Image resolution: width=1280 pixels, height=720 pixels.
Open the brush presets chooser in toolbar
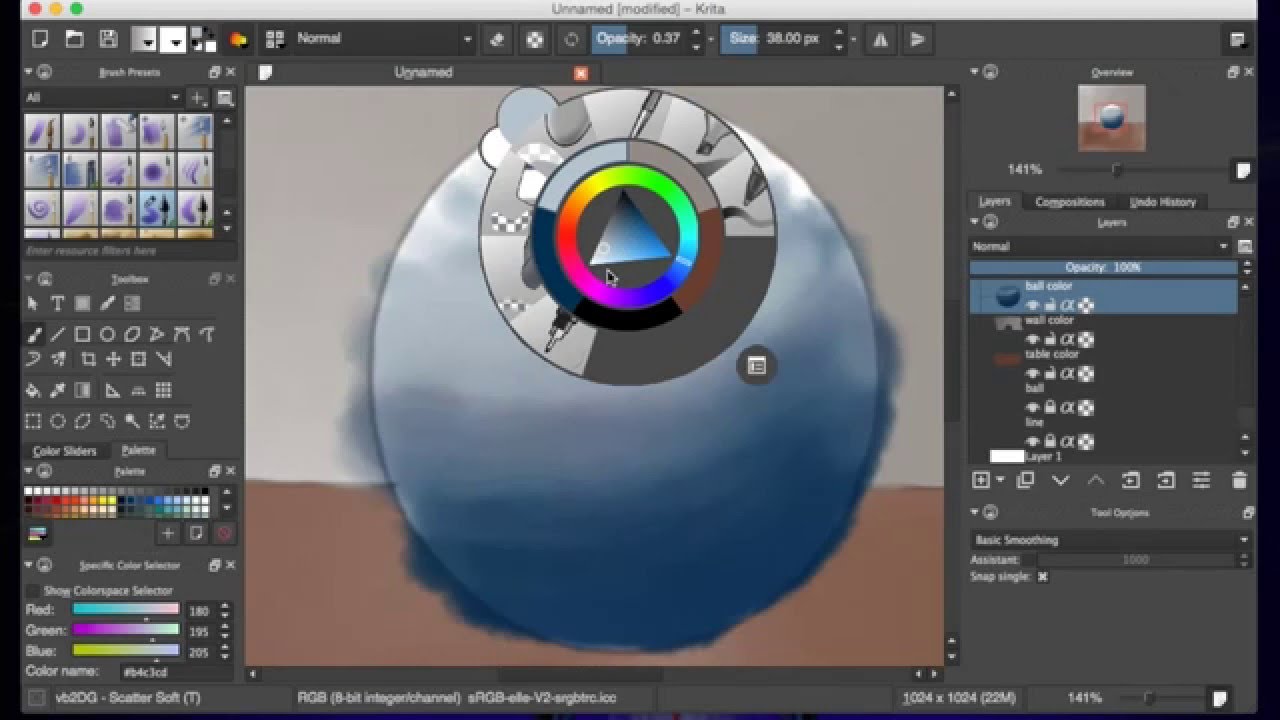click(274, 39)
